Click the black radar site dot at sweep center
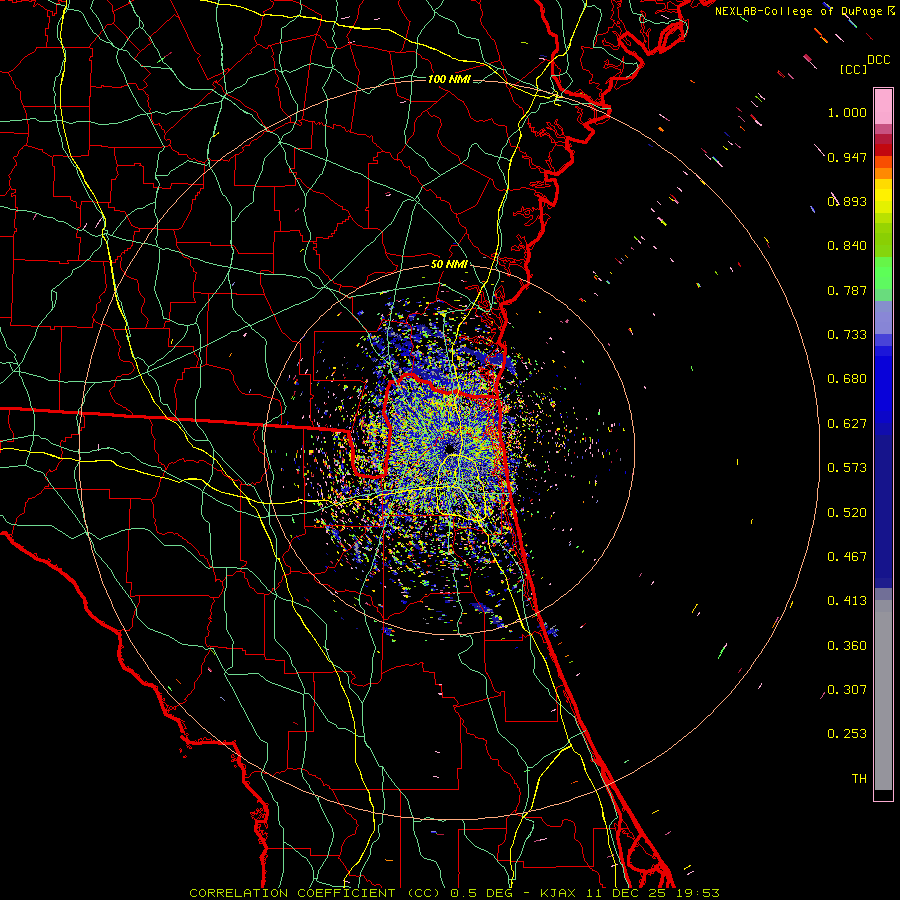The height and width of the screenshot is (900, 900). [x=449, y=449]
